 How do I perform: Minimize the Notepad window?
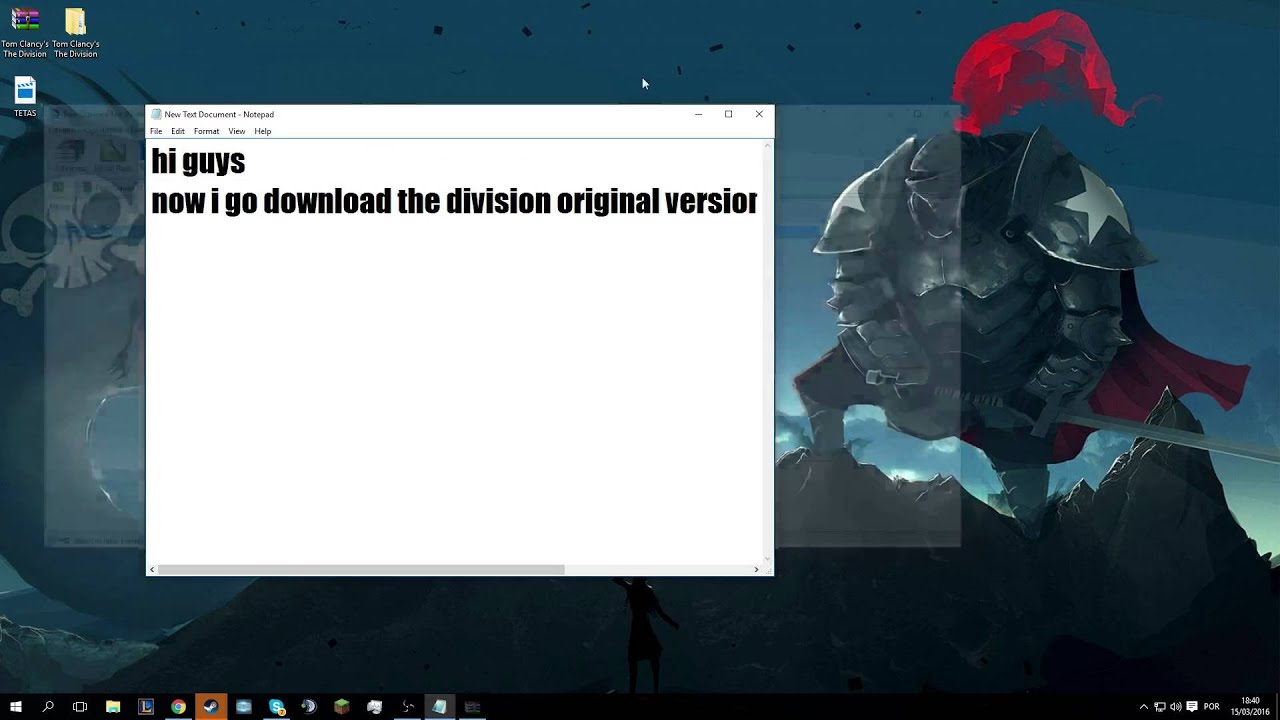(x=698, y=114)
